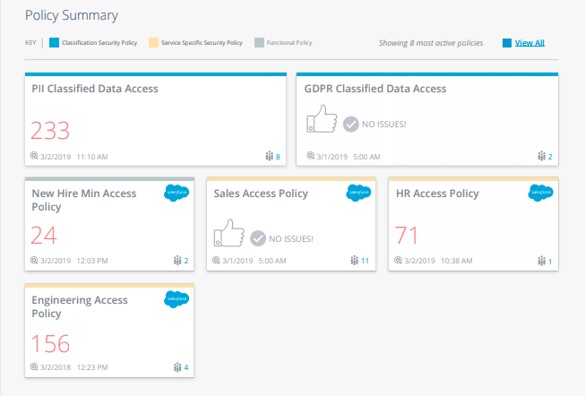The height and width of the screenshot is (396, 585).
Task: Click the thumbs-up icon on Sales Access Policy
Action: (229, 233)
